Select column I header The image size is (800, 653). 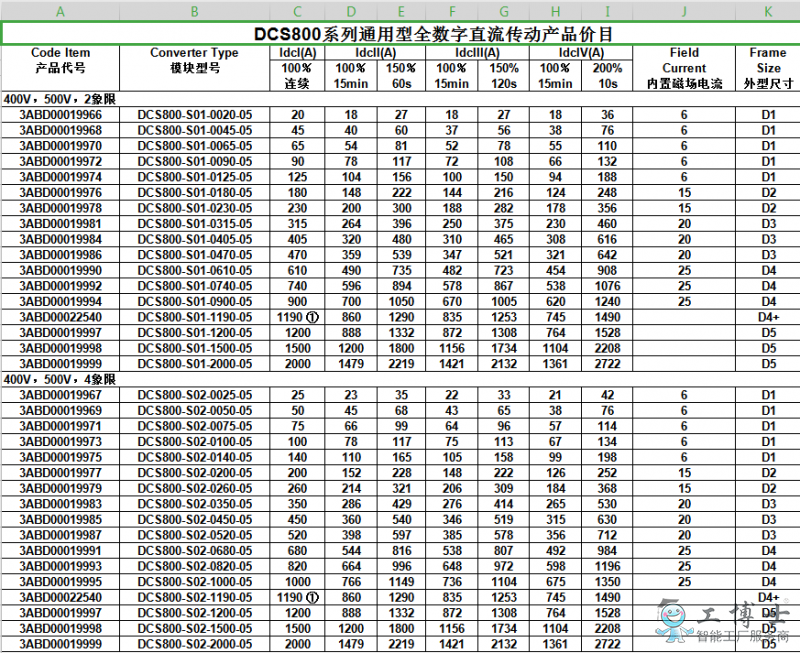click(607, 11)
